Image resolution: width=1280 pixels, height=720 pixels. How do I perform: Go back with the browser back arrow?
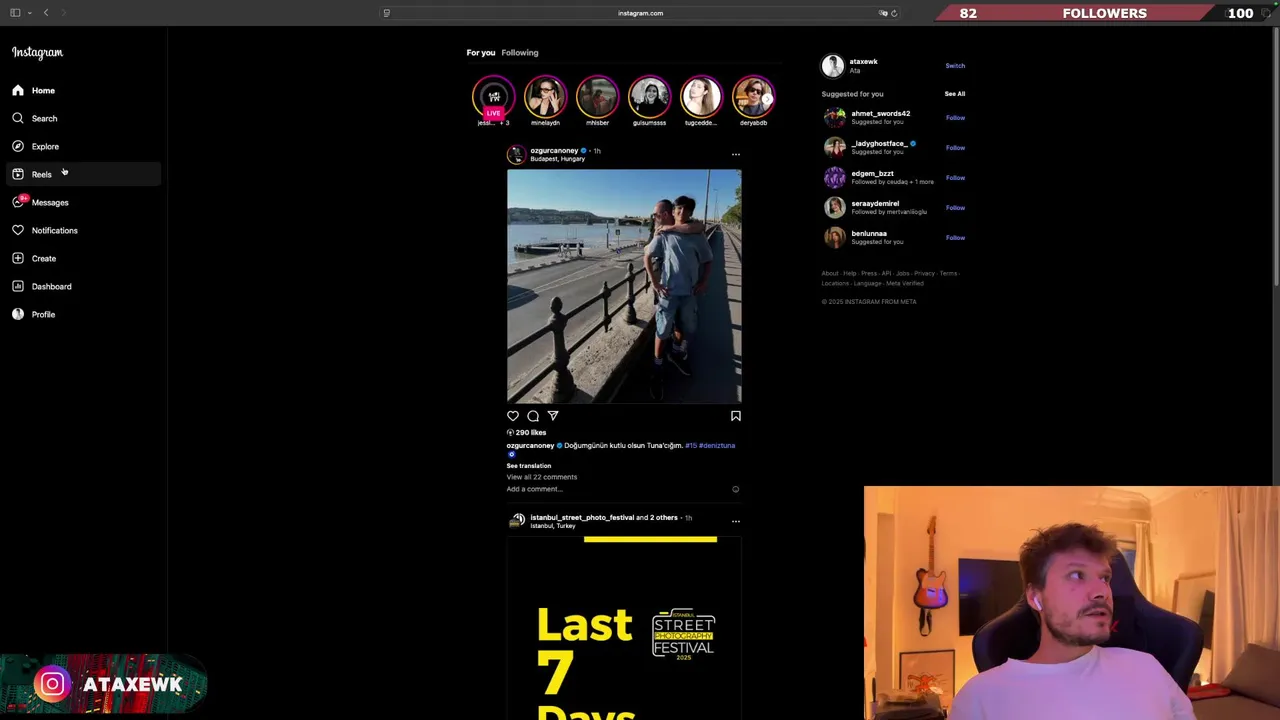click(x=45, y=13)
